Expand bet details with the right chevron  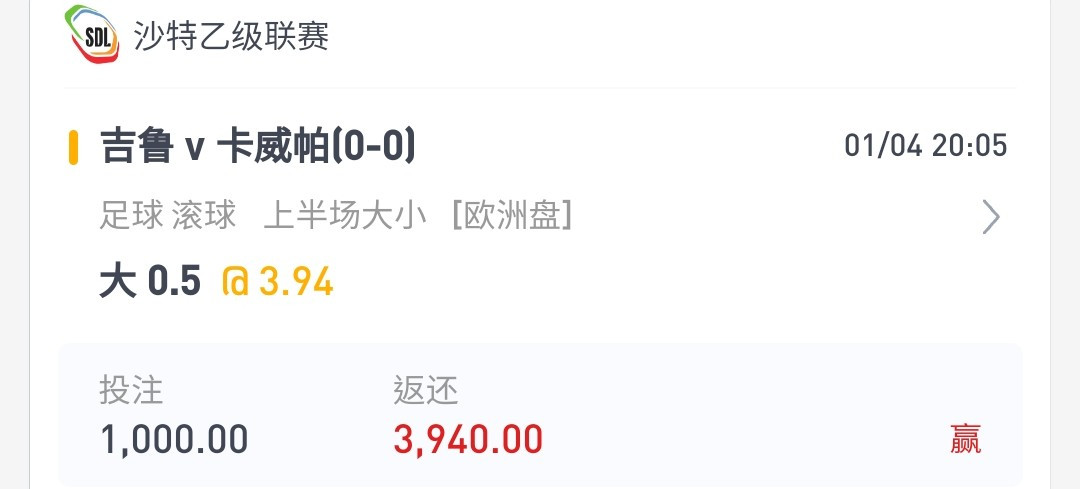point(990,217)
